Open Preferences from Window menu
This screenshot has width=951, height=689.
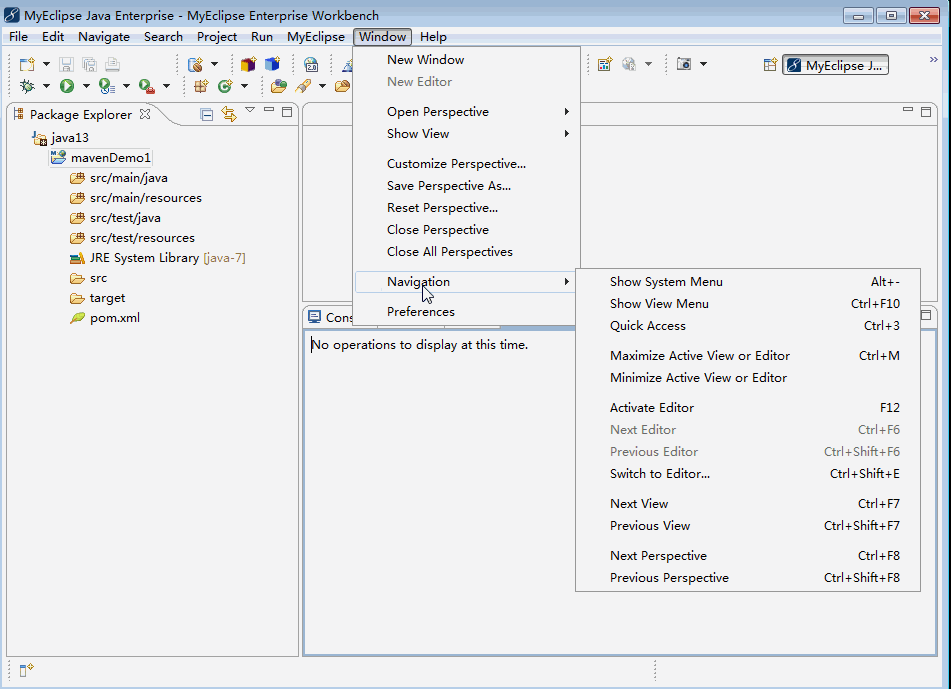(x=466, y=312)
